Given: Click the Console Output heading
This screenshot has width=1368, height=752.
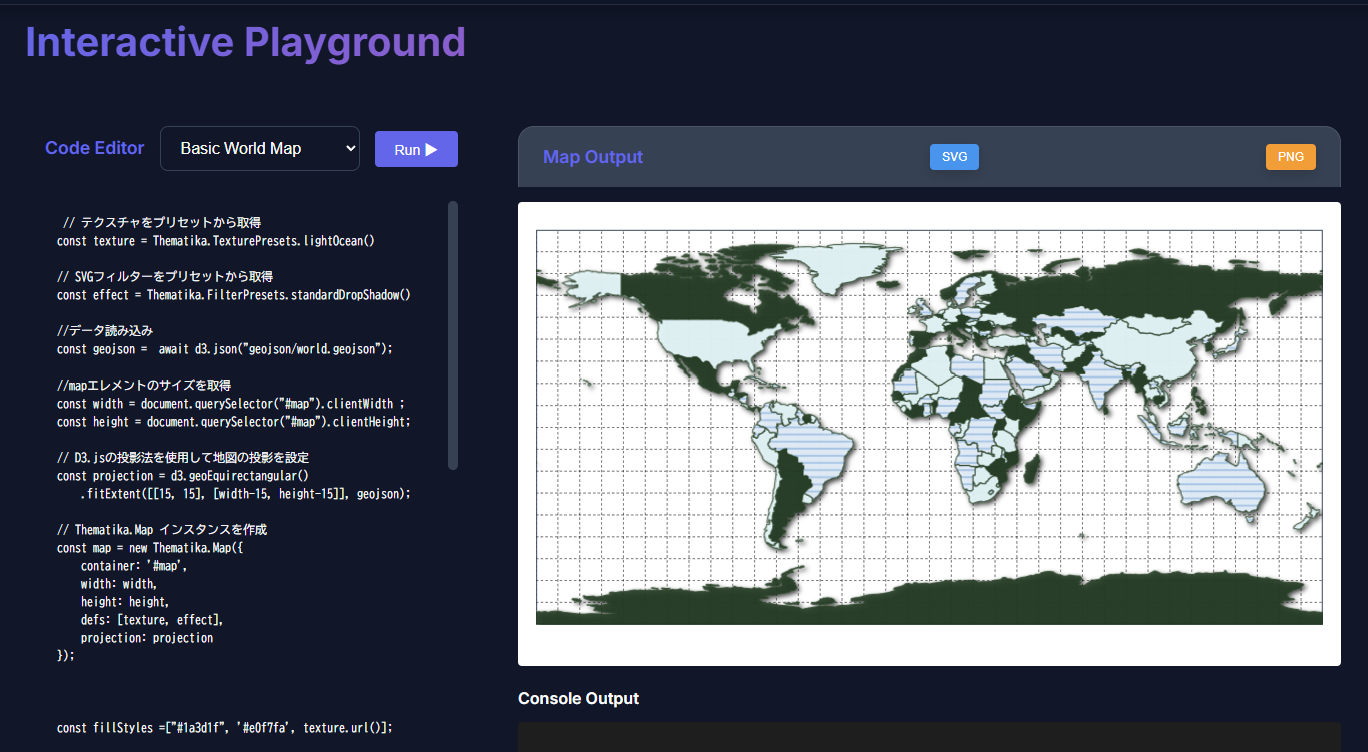Looking at the screenshot, I should [578, 698].
